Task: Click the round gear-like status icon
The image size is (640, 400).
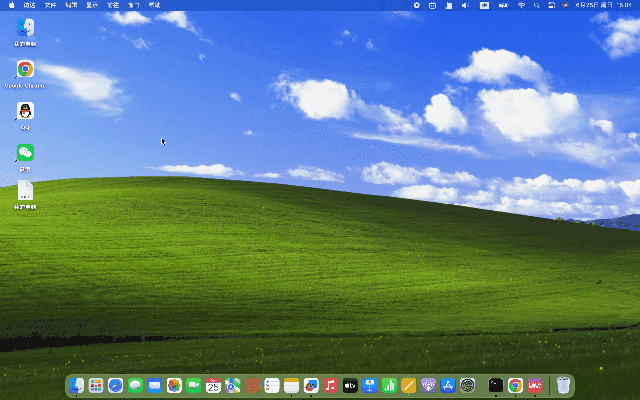Action: [417, 5]
